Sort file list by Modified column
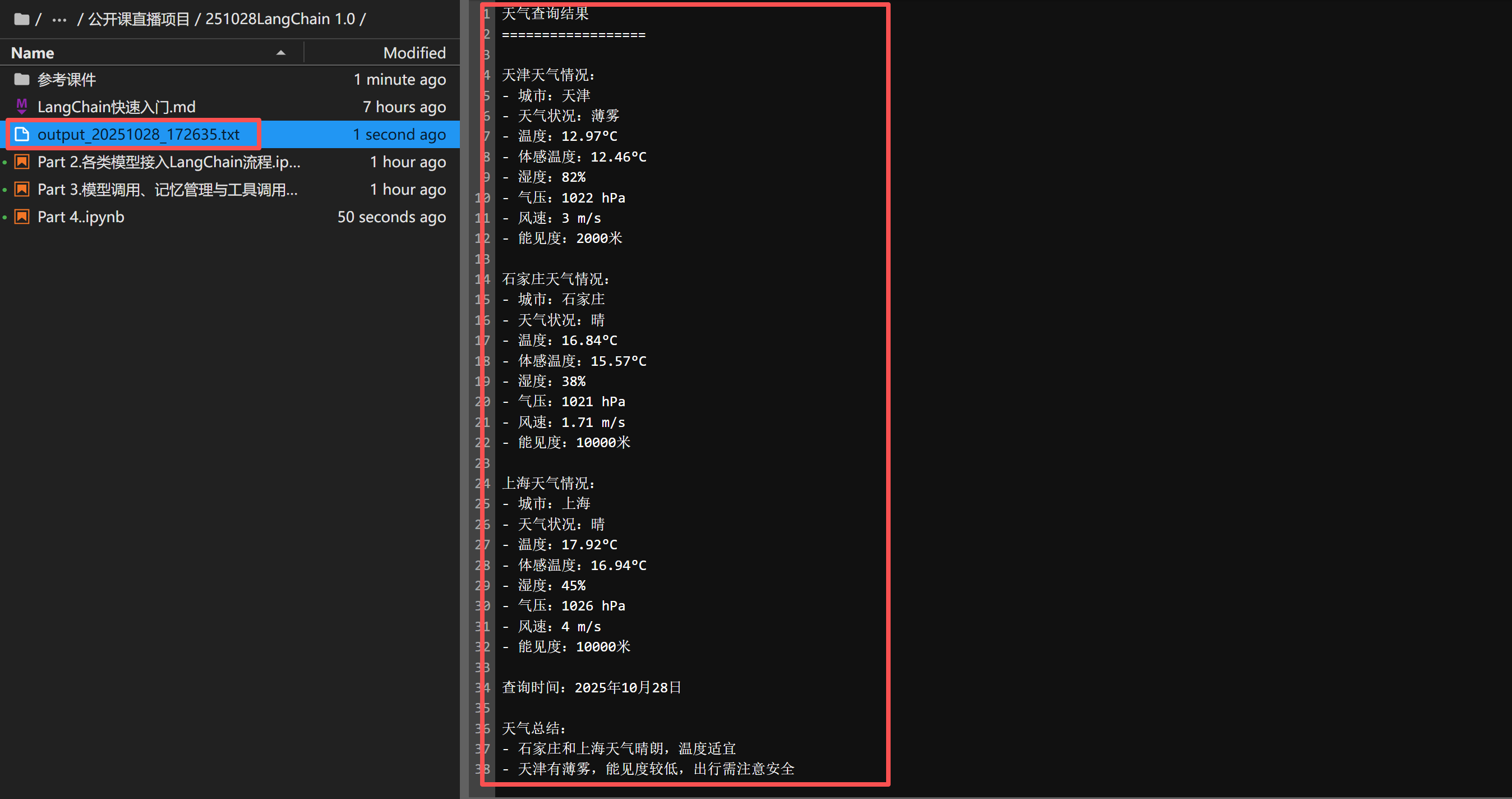1512x799 pixels. (x=414, y=53)
